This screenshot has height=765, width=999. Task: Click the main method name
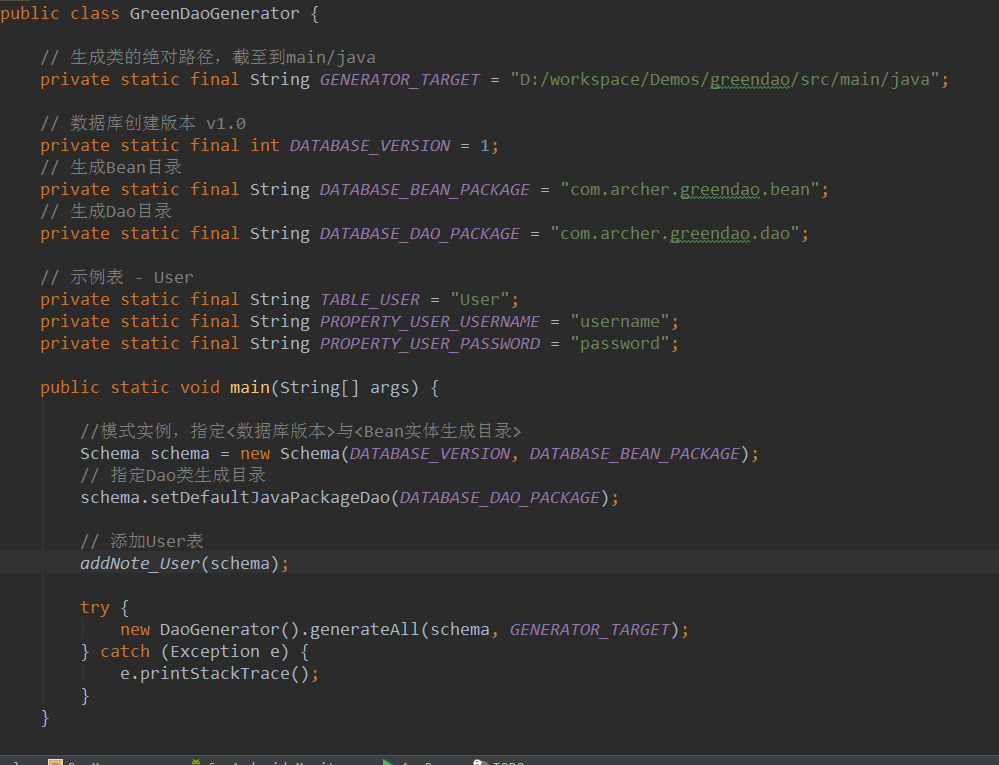click(250, 387)
